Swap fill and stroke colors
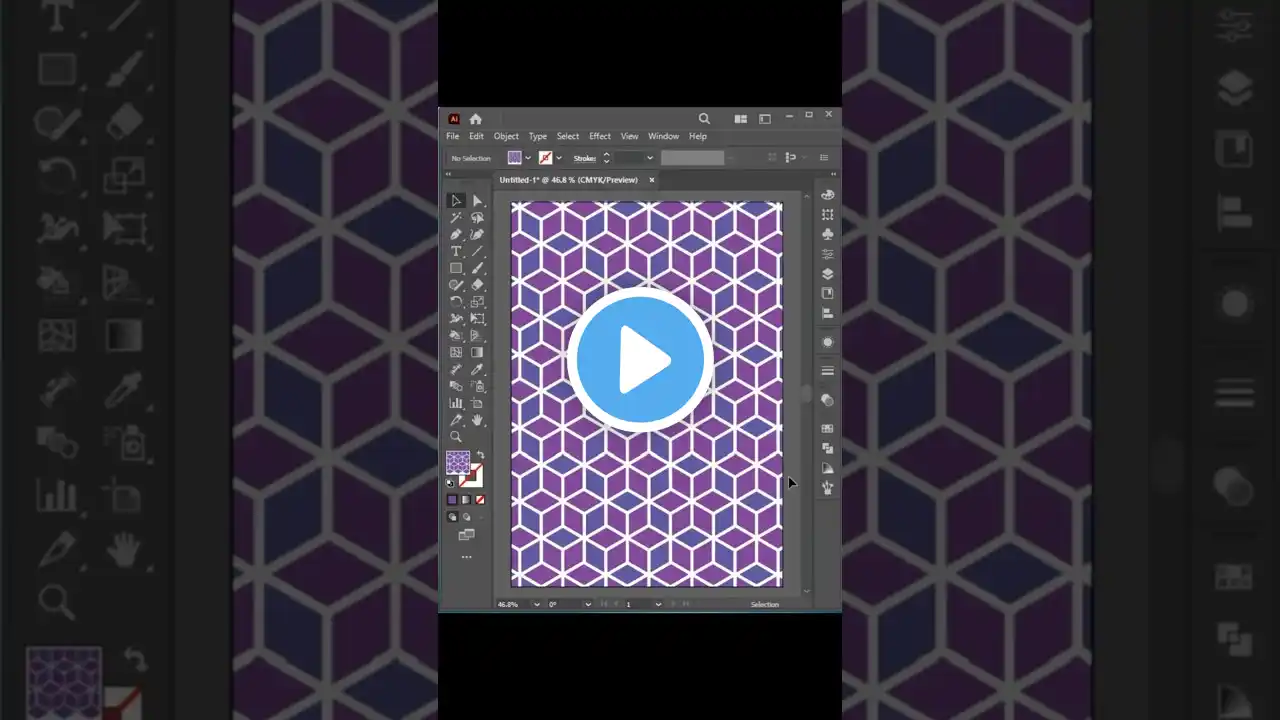Viewport: 1280px width, 720px height. (x=480, y=455)
